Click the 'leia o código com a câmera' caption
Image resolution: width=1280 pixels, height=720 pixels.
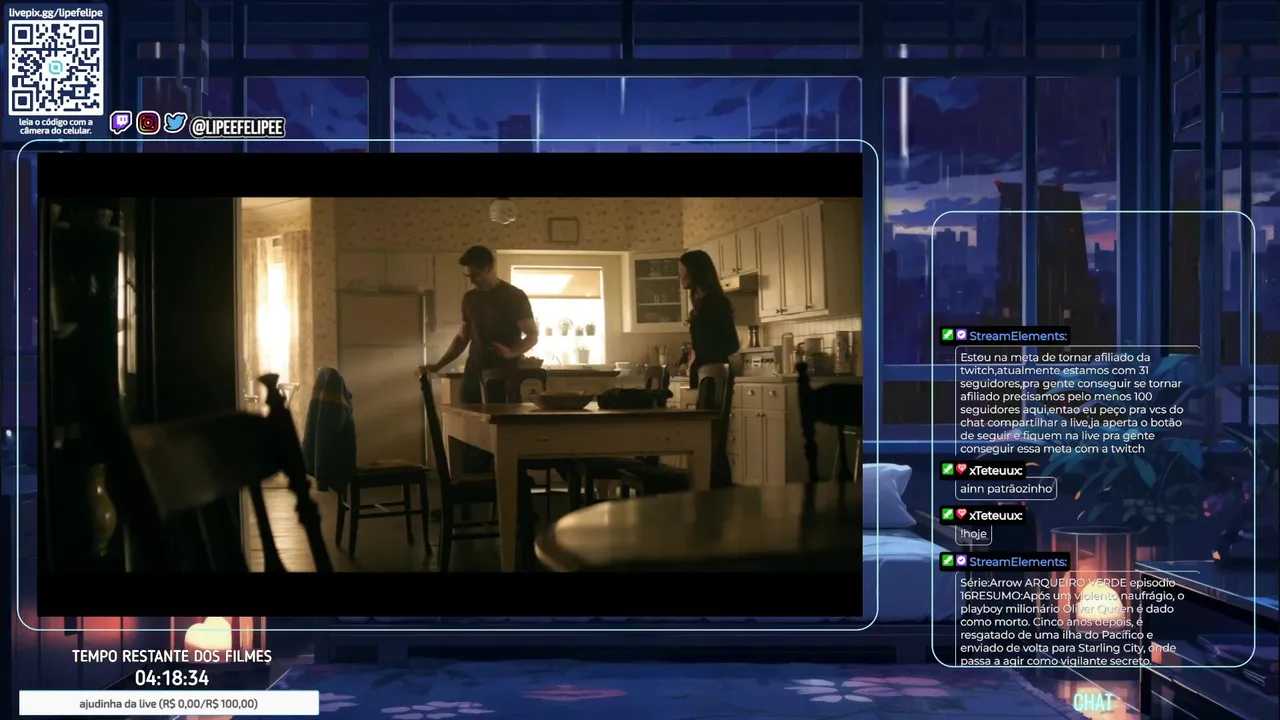click(56, 126)
